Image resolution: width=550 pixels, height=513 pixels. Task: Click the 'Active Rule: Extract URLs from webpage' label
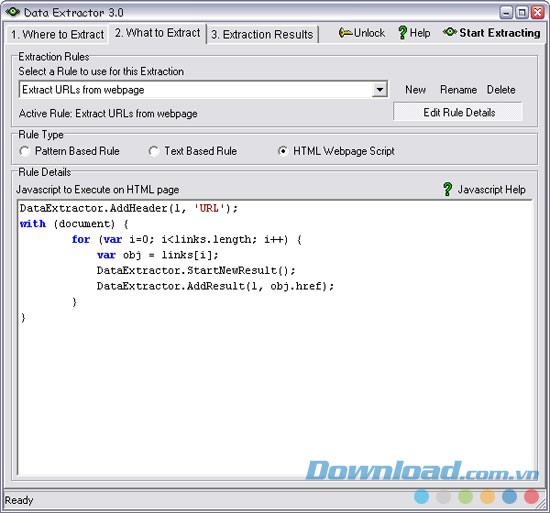pos(108,114)
